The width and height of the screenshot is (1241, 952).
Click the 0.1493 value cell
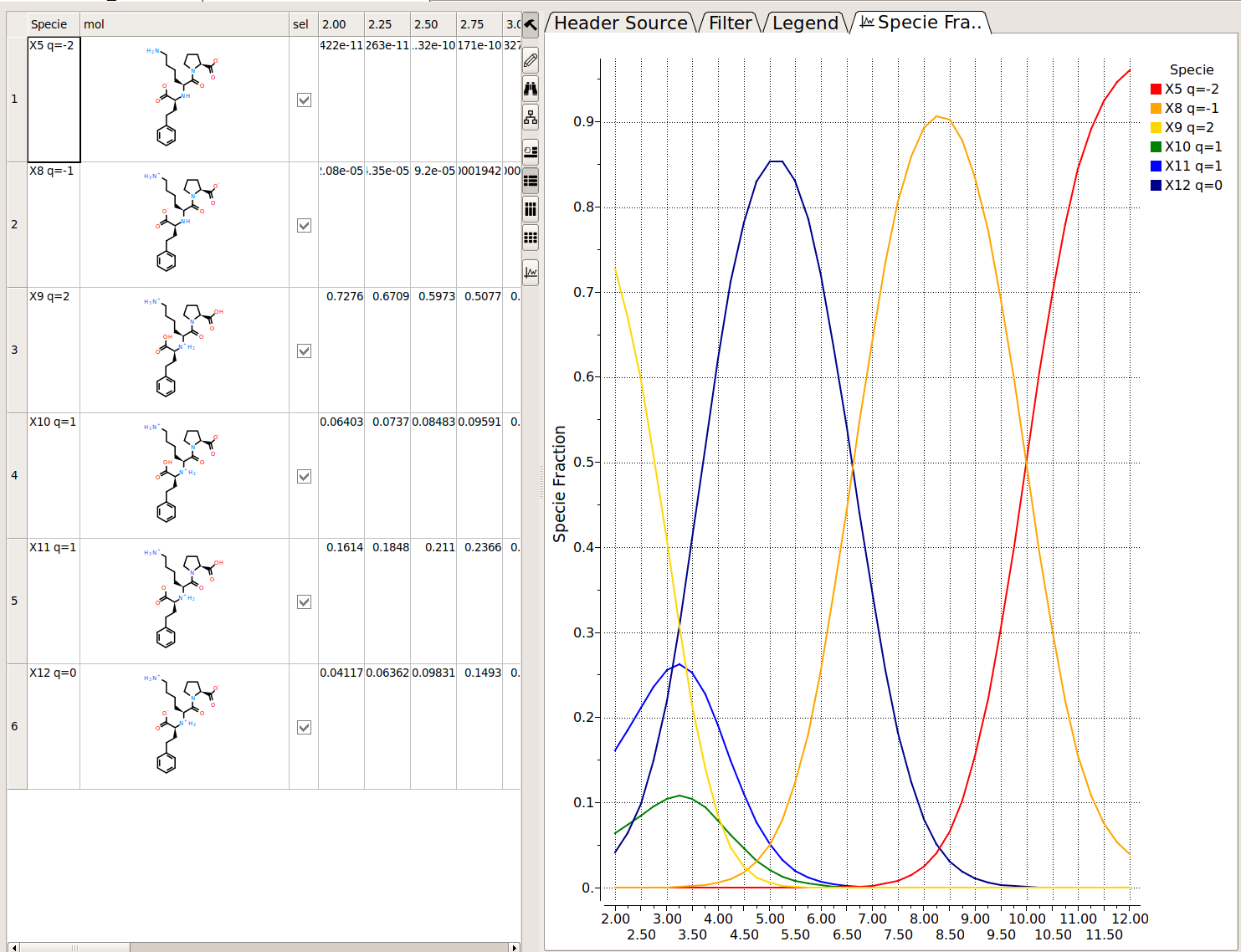pos(479,727)
